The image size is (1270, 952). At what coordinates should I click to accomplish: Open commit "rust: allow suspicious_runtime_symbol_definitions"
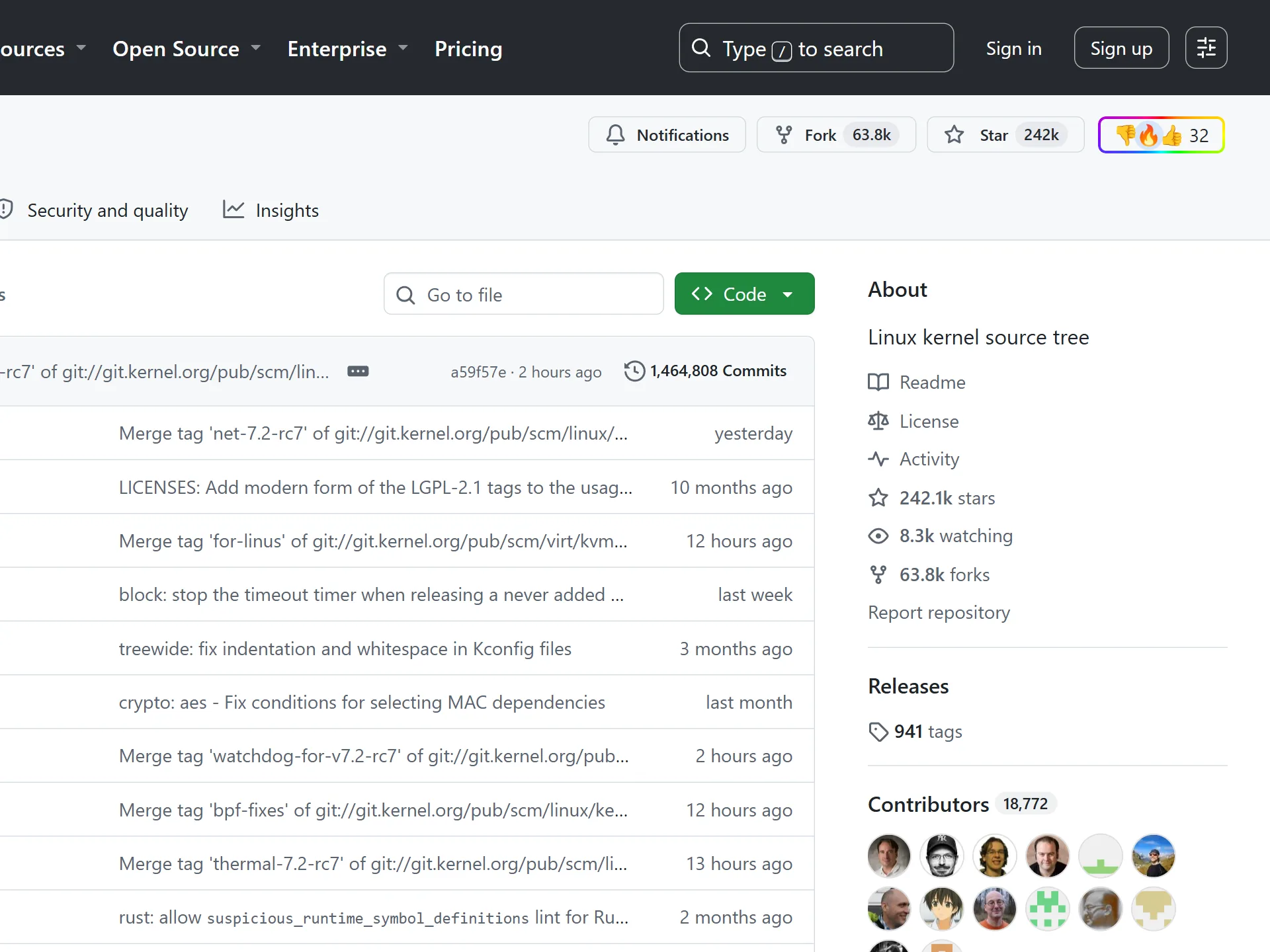374,917
